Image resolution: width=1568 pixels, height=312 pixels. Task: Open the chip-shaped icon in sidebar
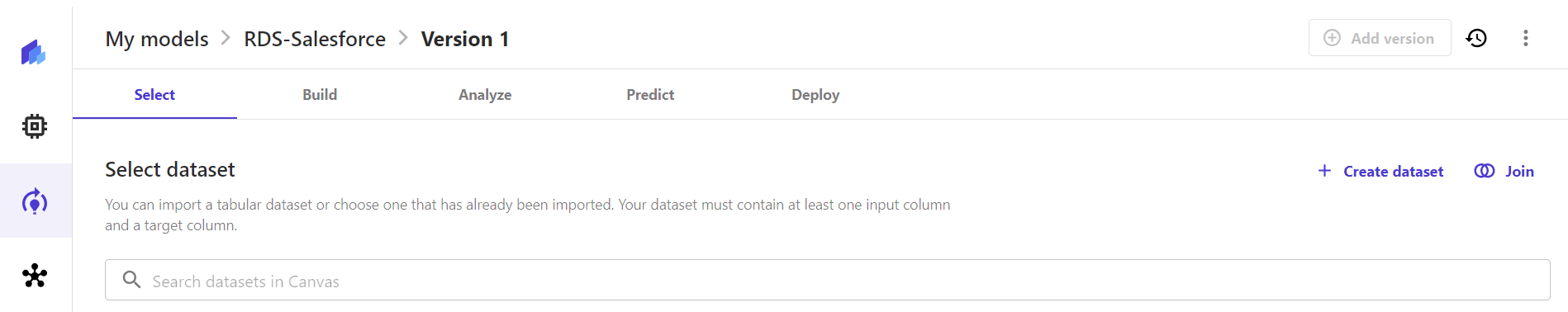[x=35, y=126]
